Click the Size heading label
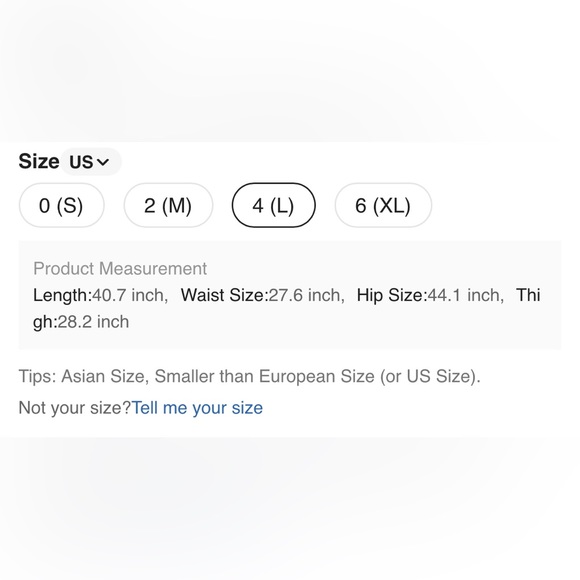The width and height of the screenshot is (580, 580). pos(39,161)
